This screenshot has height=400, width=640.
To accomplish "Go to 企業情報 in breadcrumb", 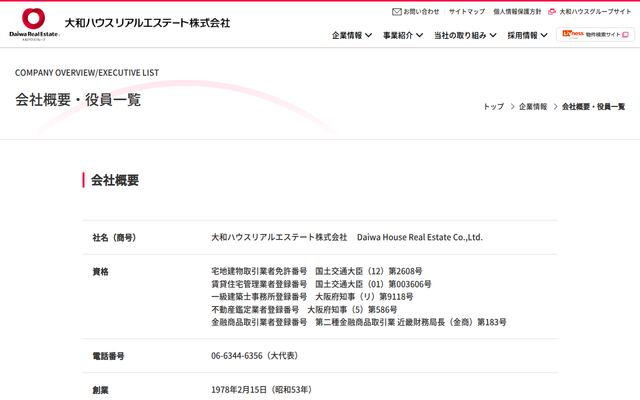I will (533, 107).
